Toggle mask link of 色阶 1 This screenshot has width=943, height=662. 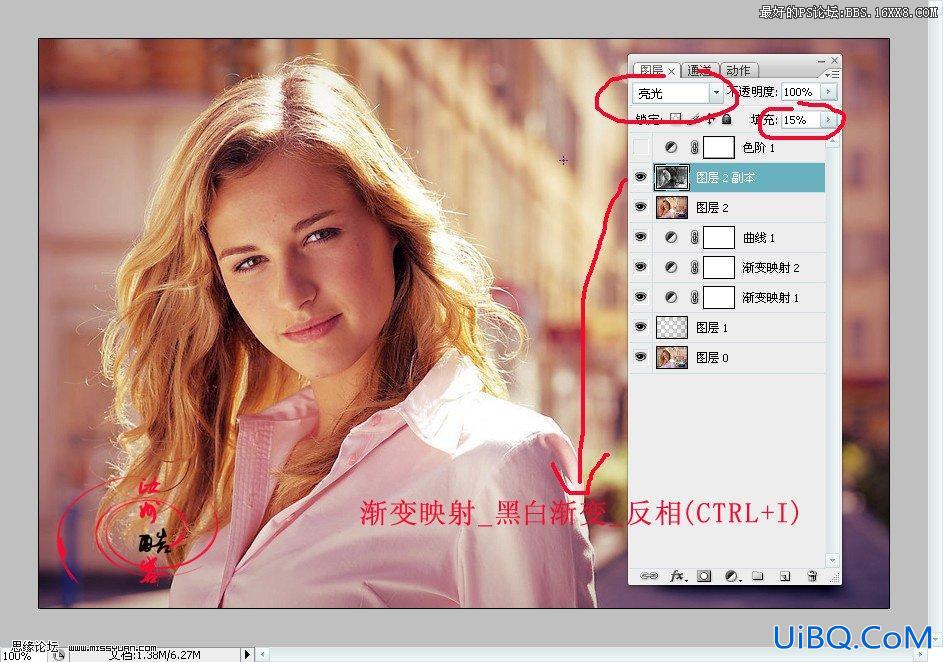tap(694, 147)
